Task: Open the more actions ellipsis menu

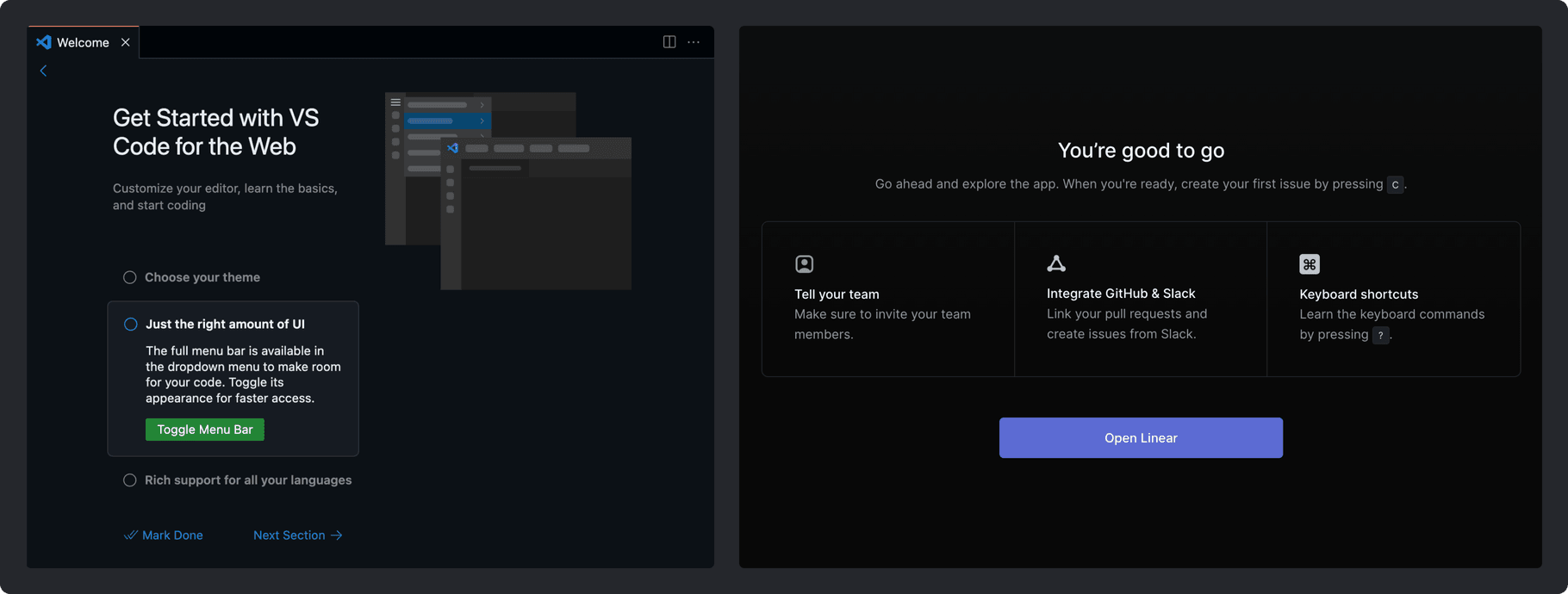Action: point(694,42)
